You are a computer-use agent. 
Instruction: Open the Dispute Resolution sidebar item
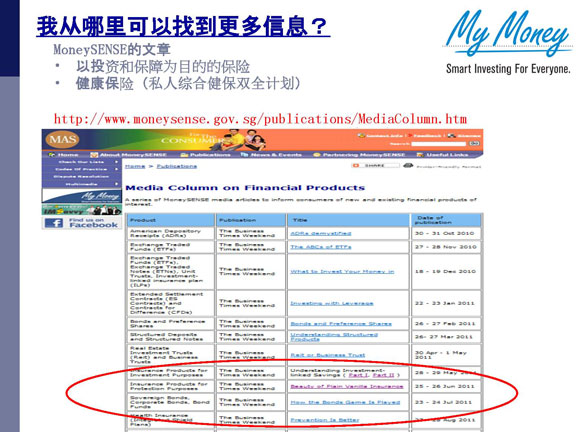81,176
